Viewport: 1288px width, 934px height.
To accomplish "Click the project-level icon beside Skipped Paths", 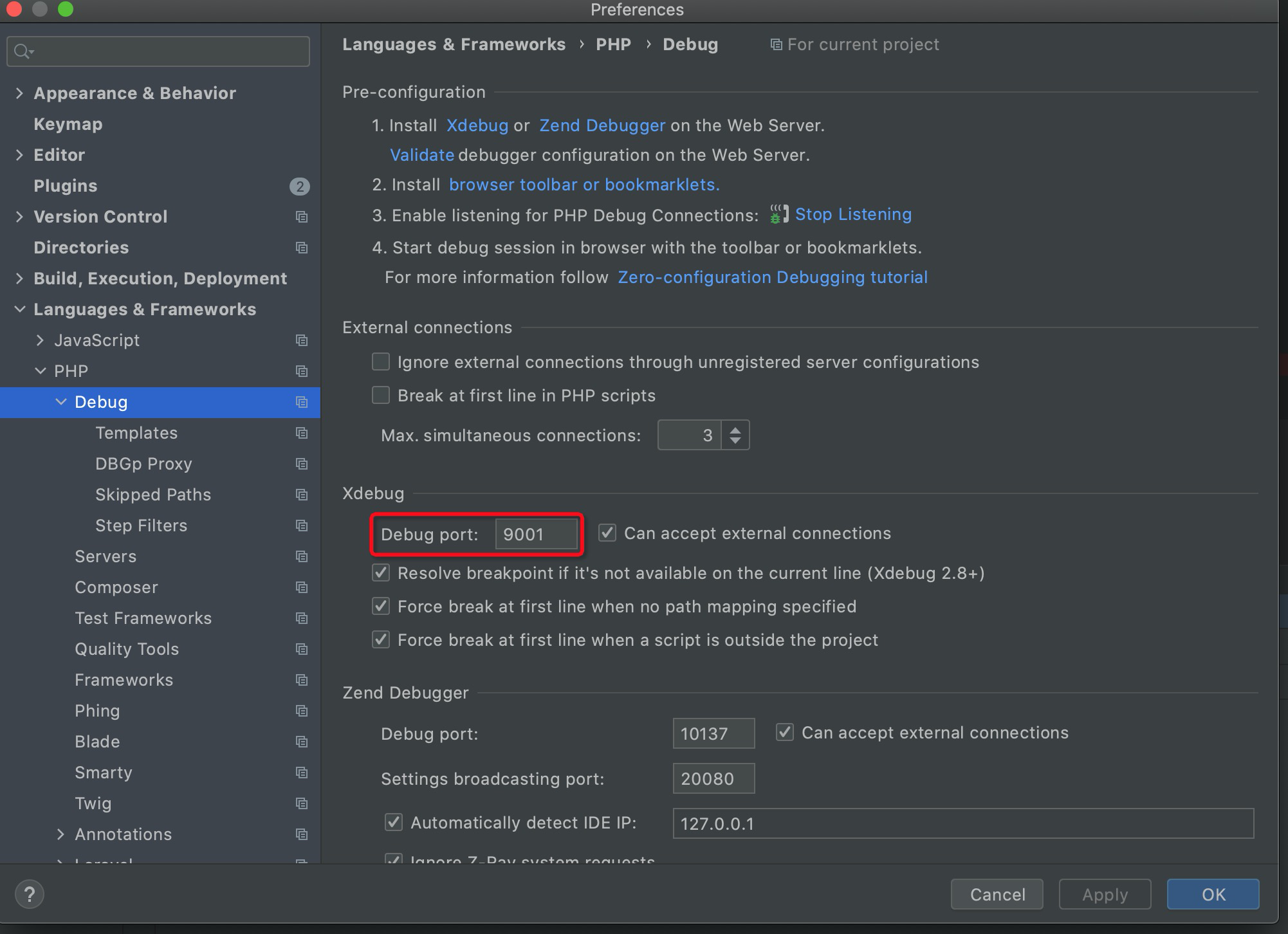I will coord(301,495).
